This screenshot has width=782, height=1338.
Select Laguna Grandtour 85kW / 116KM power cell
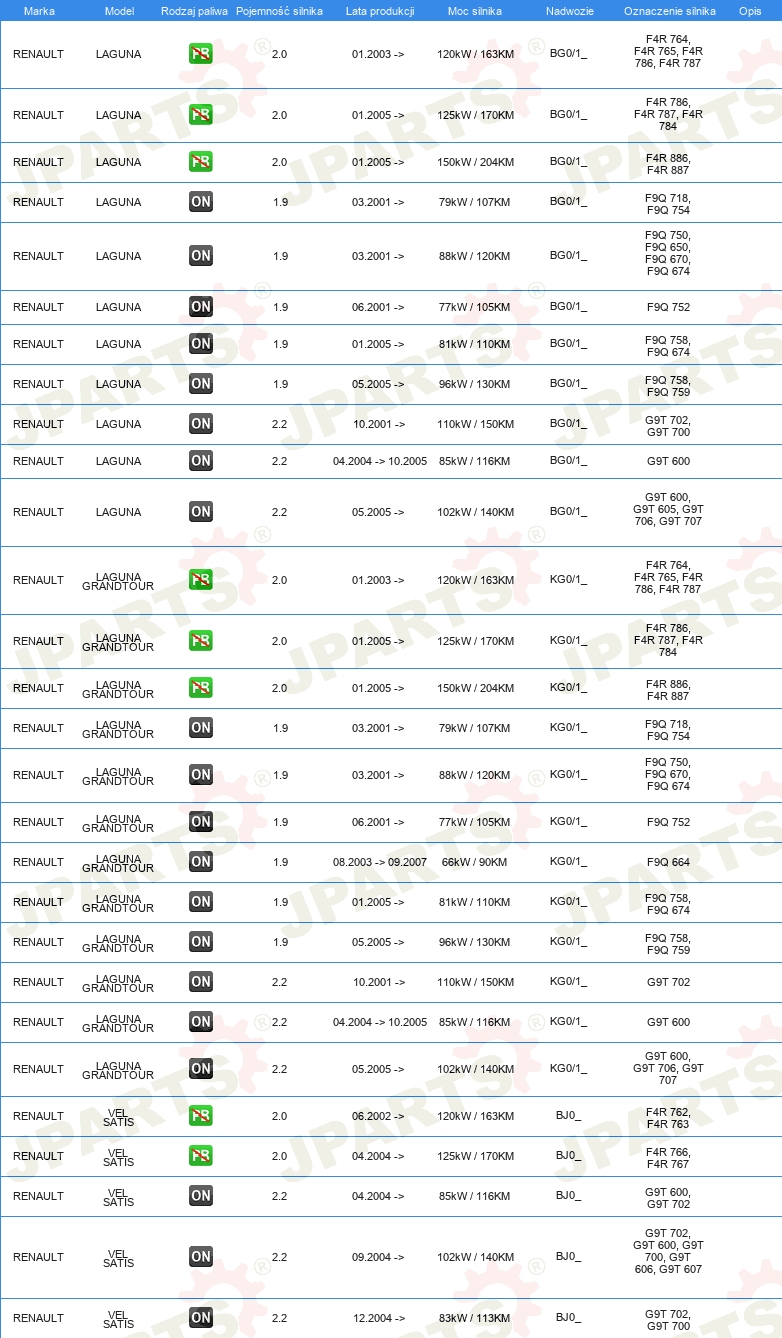(x=476, y=1022)
